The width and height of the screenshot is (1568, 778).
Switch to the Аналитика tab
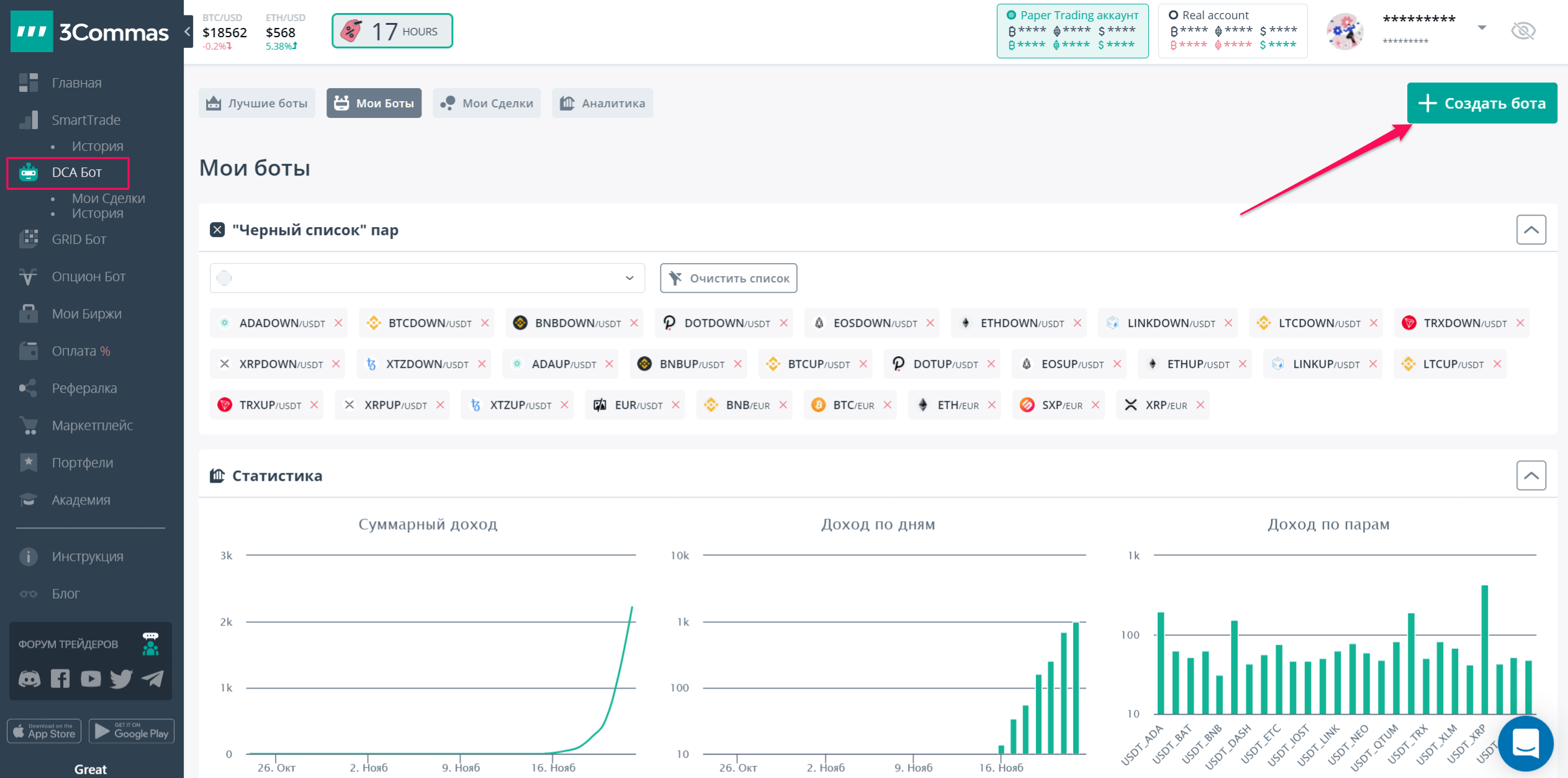pyautogui.click(x=602, y=103)
